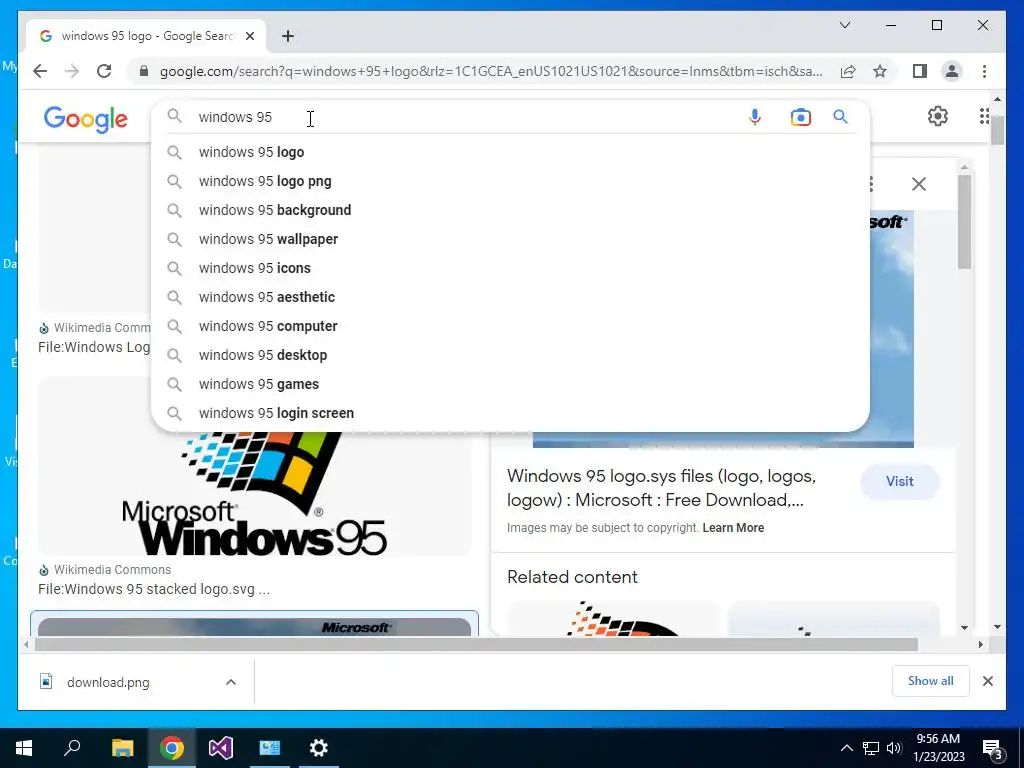Search by image with the camera icon
This screenshot has width=1024, height=768.
tap(801, 117)
